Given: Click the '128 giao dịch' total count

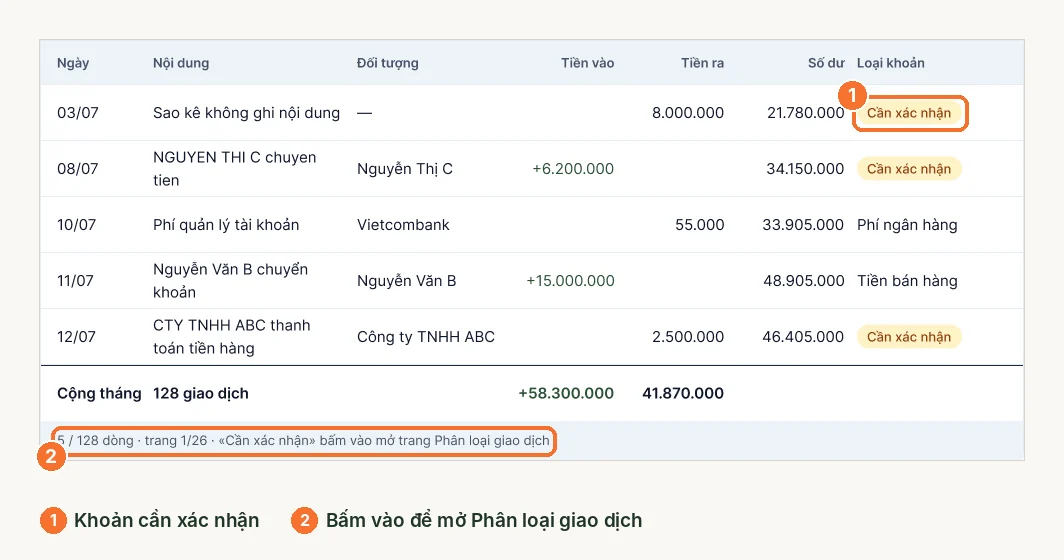Looking at the screenshot, I should tap(201, 394).
